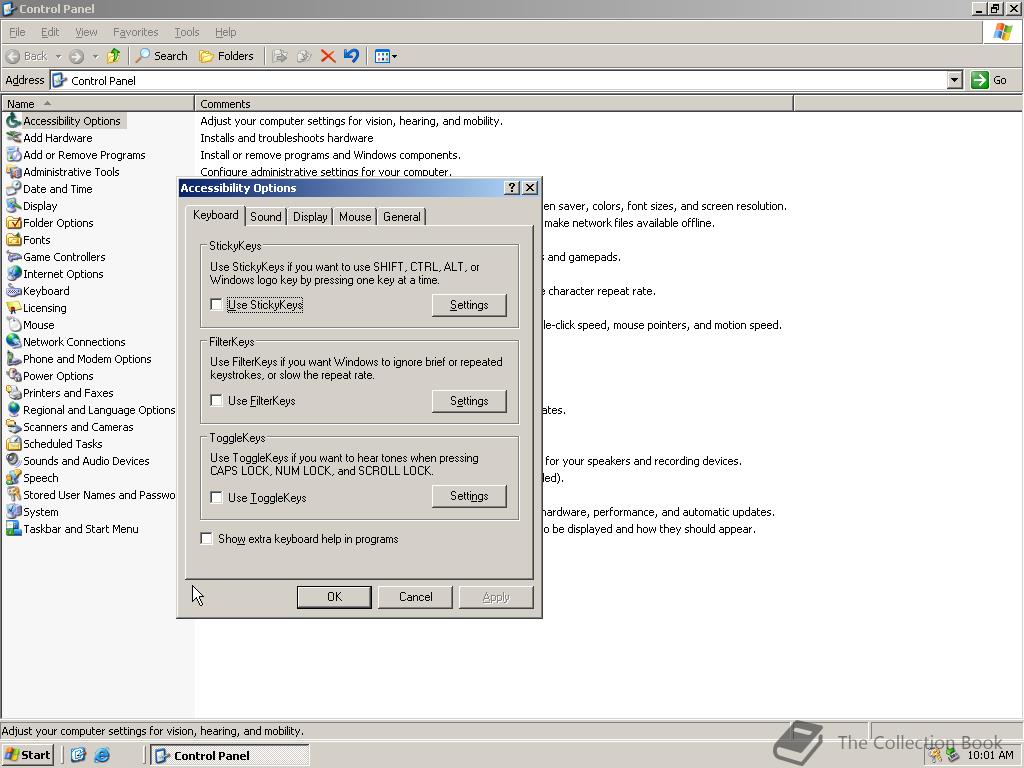
Task: Click the Comments column header
Action: (x=494, y=104)
